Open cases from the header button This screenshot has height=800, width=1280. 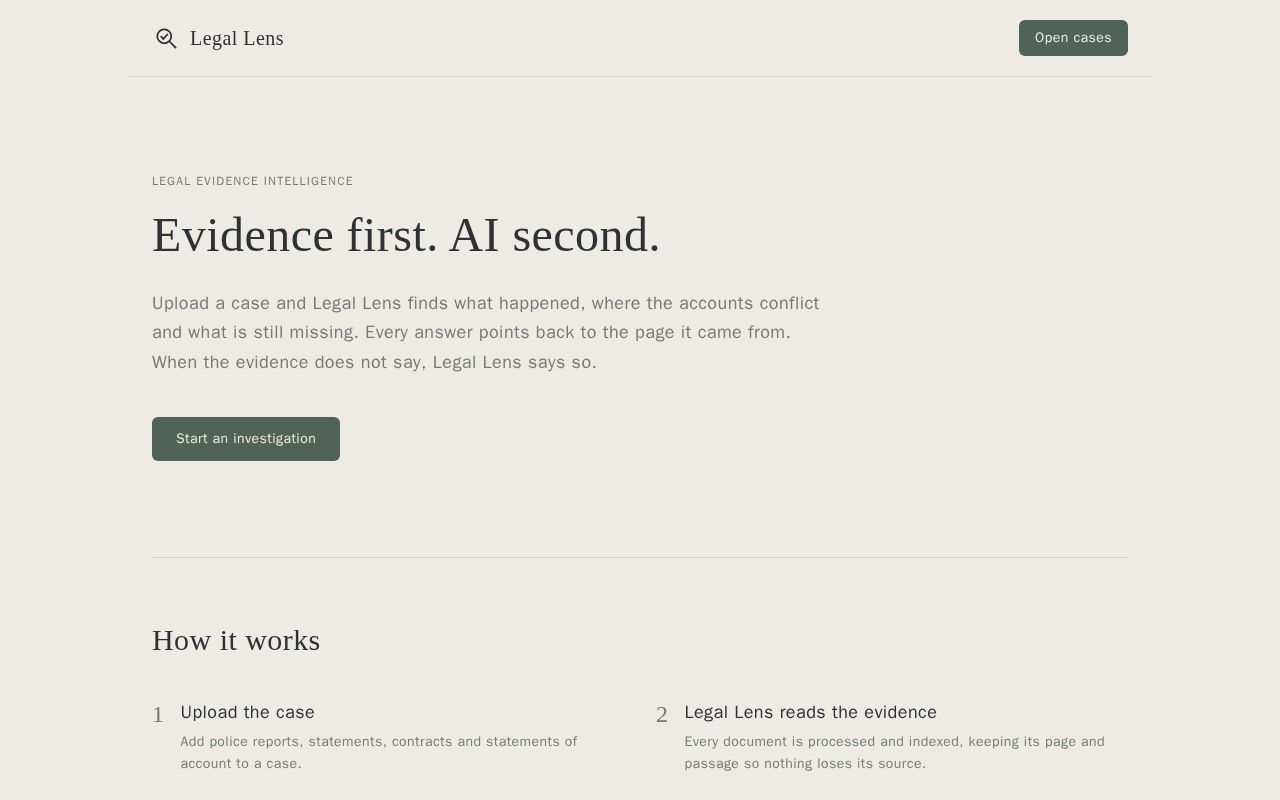[x=1073, y=38]
